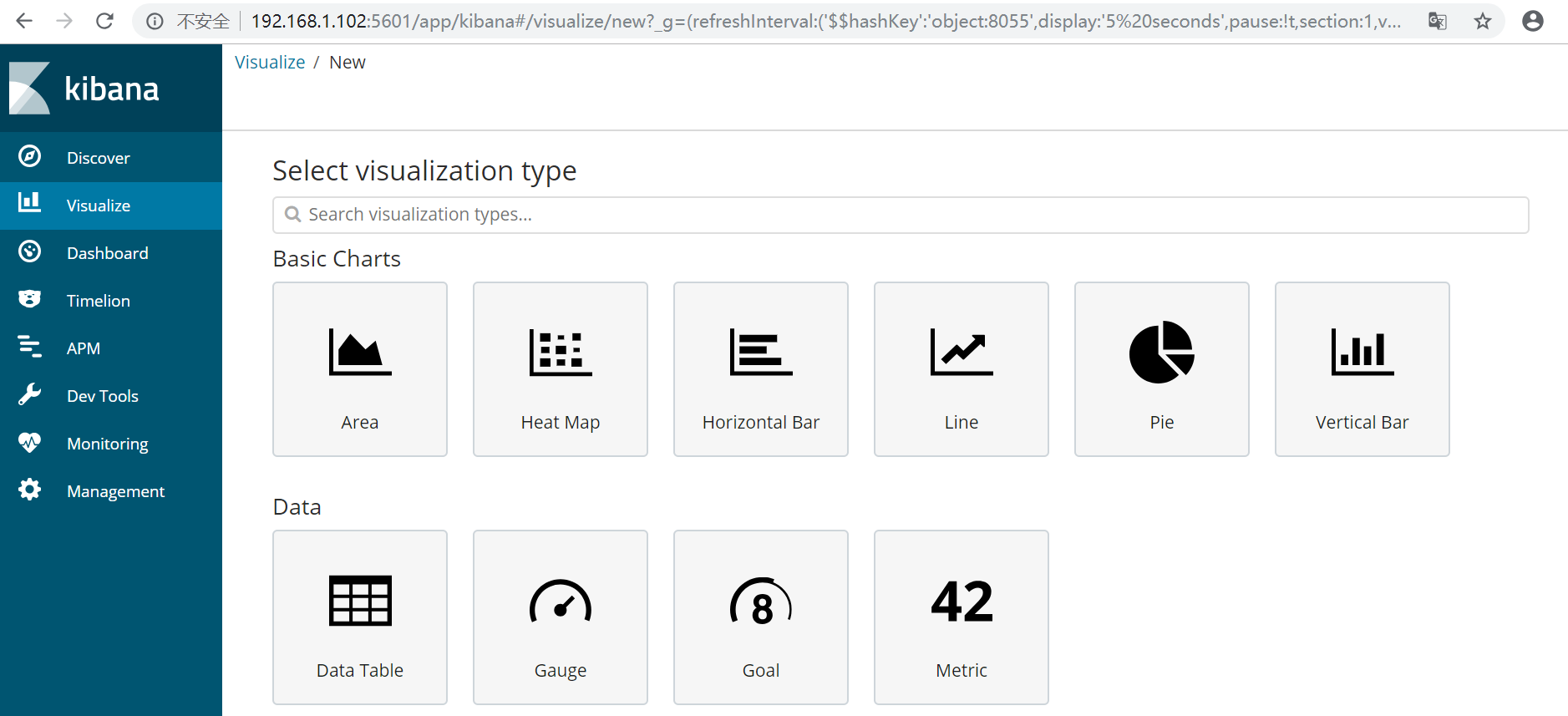Viewport: 1568px width, 716px height.
Task: Click the Horizontal Bar label
Action: click(x=761, y=423)
